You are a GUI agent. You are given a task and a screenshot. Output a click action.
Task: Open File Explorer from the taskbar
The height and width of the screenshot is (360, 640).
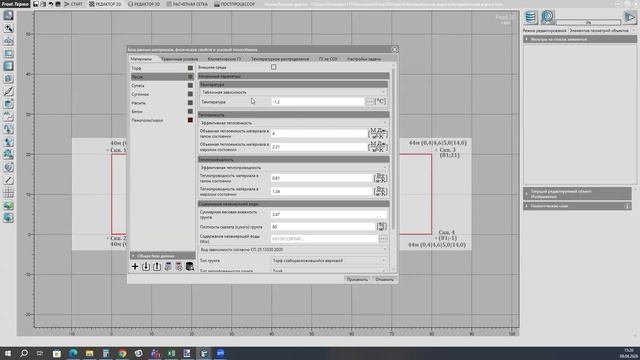[x=89, y=353]
